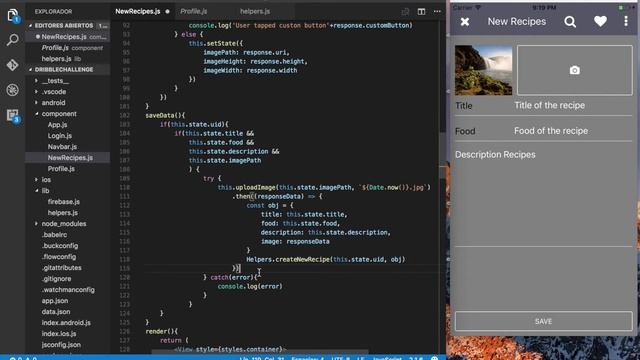Screen dimensions: 640x360
Task: Open firebase.js in the lib folder
Action: pos(63,202)
